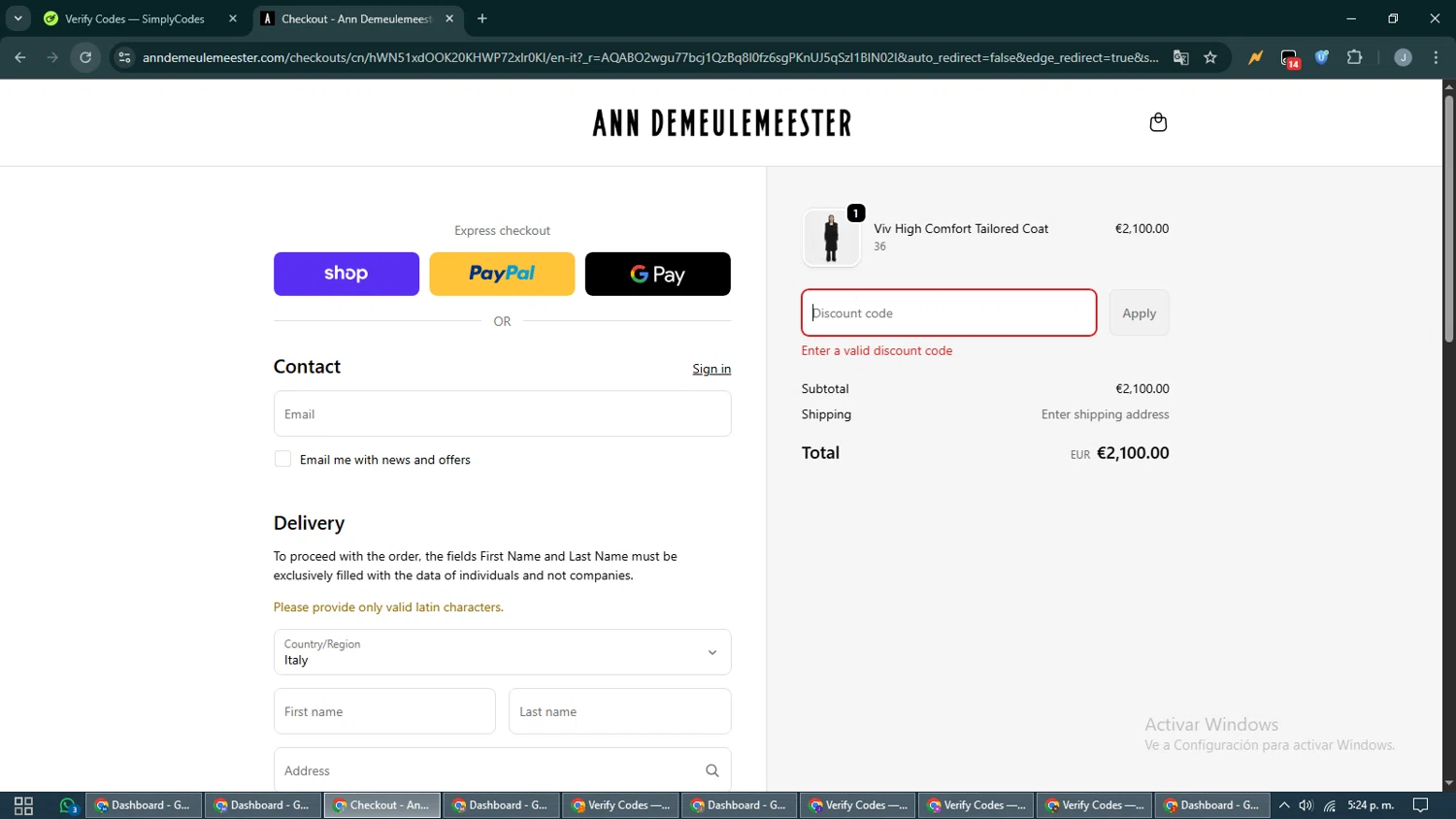Click the Enter a valid discount code error
1456x819 pixels.
pos(877,350)
